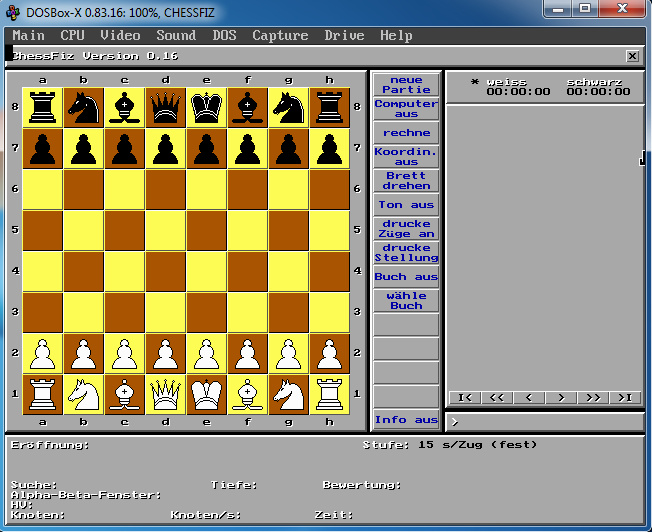The width and height of the screenshot is (652, 532).
Task: Fast-forward several moves with '>>'
Action: [x=593, y=398]
